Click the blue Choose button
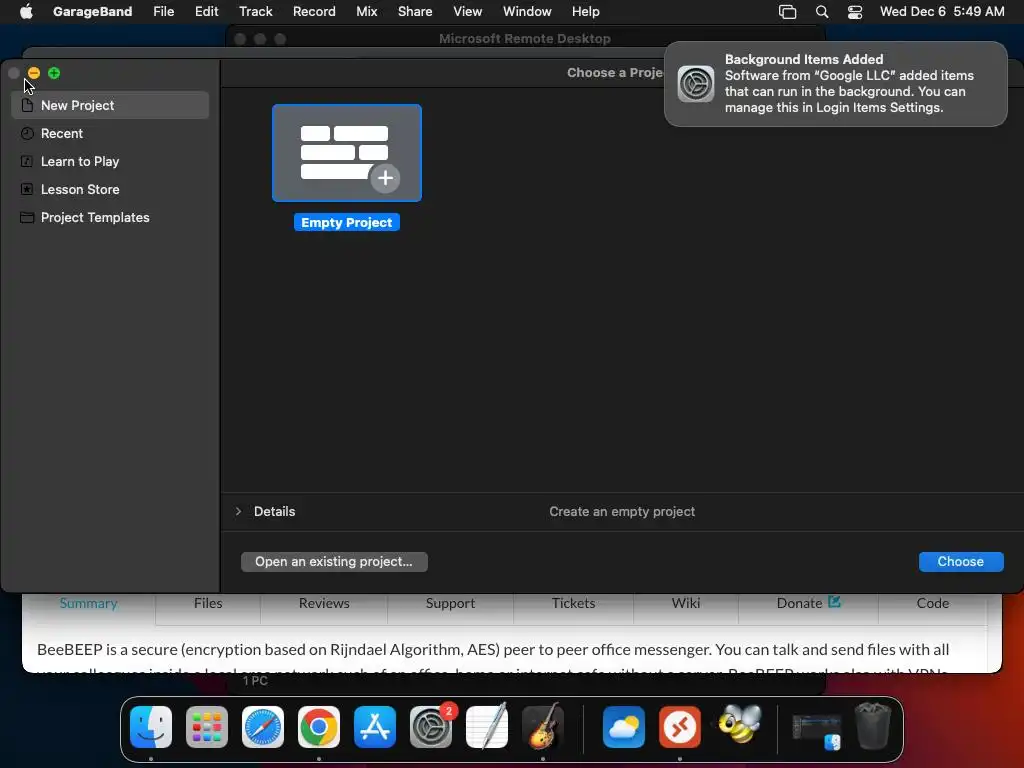The image size is (1024, 768). [x=961, y=562]
